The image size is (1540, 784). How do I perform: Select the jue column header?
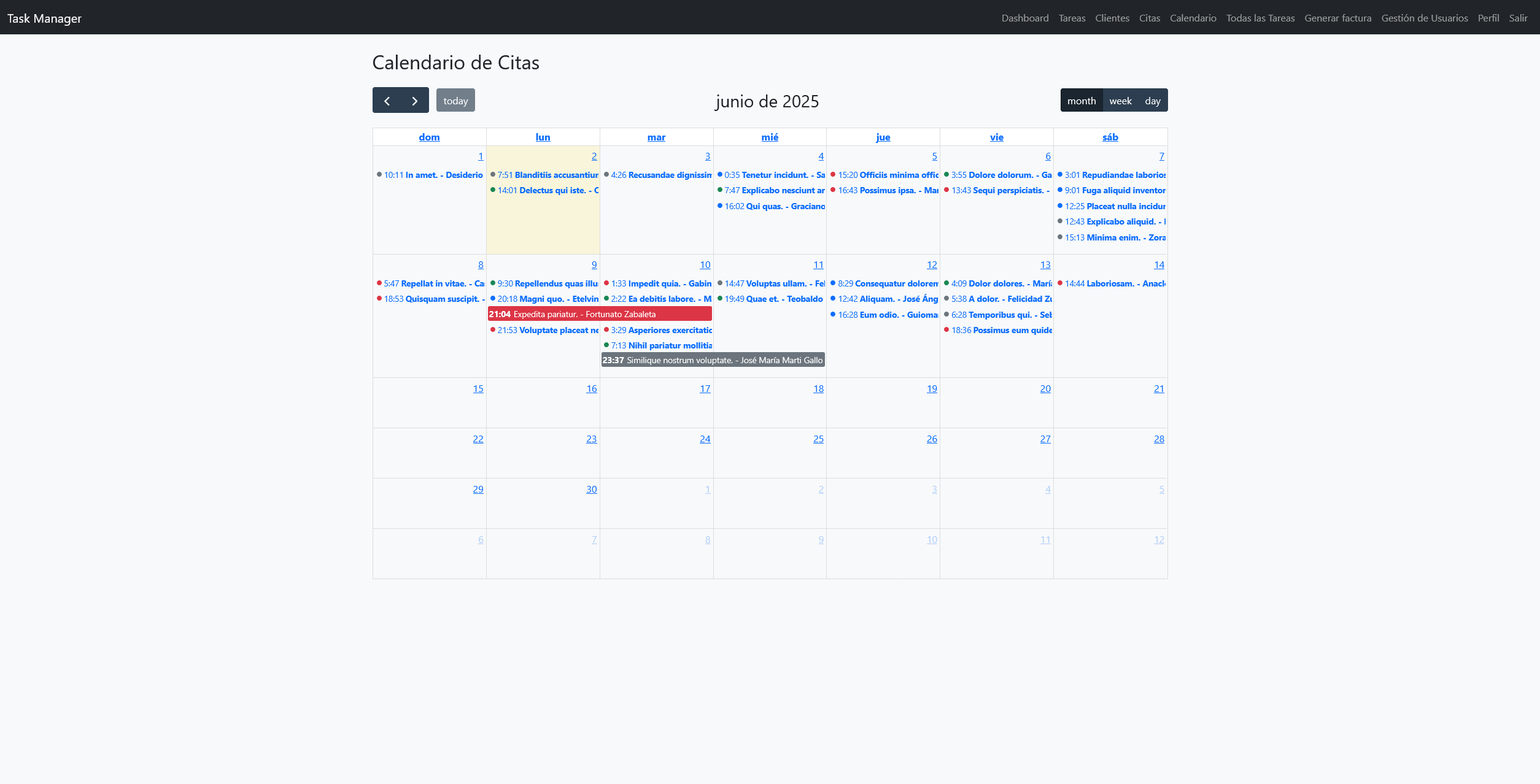[883, 137]
